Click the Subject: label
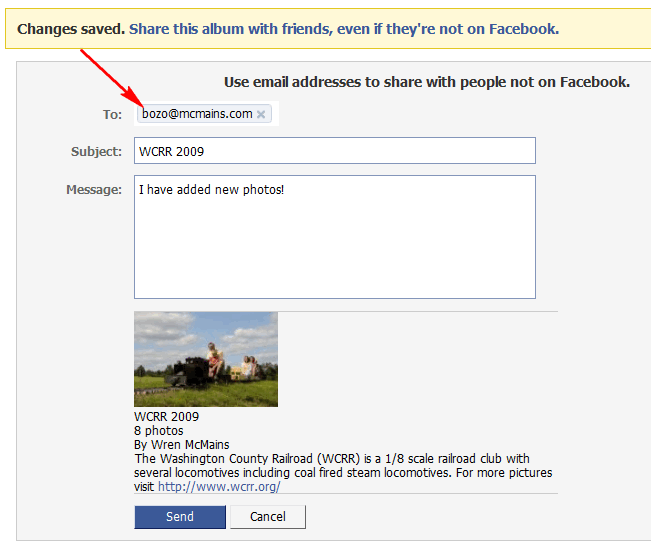The width and height of the screenshot is (651, 544). pos(96,152)
